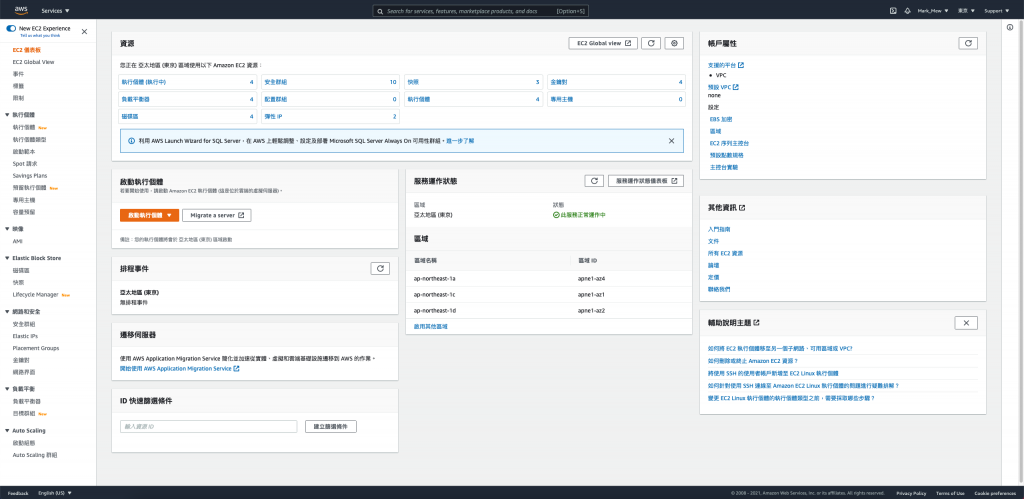Viewport: 1024px width, 499px height.
Task: Click the Migrate a server button
Action: tap(217, 215)
